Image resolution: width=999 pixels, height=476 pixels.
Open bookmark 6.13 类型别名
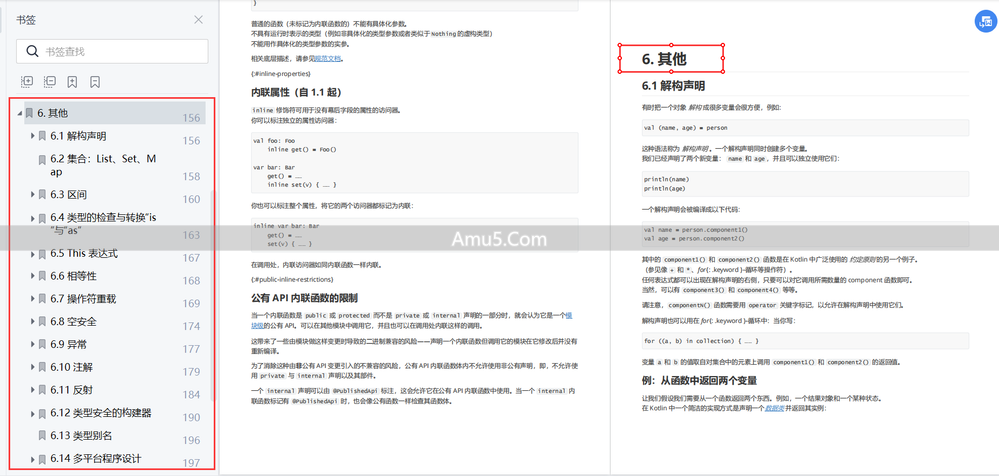[x=82, y=436]
